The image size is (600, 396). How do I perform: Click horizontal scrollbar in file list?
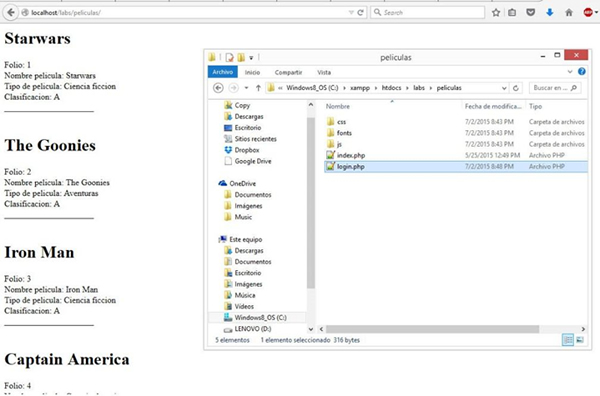point(432,329)
